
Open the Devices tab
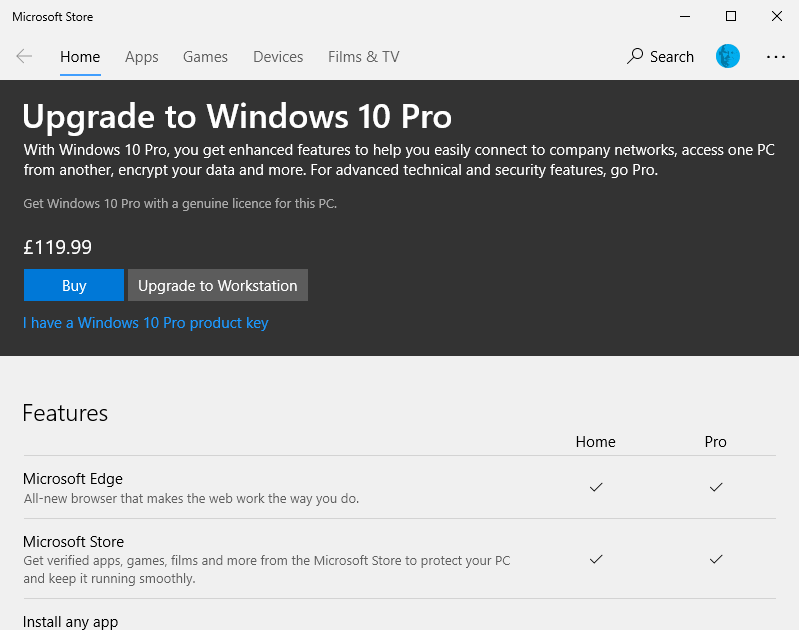point(278,57)
